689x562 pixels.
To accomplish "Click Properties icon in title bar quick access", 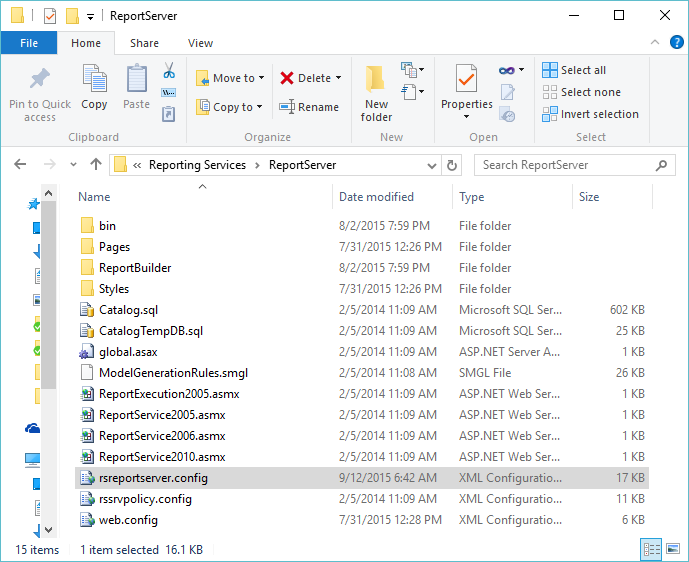I will (x=50, y=16).
